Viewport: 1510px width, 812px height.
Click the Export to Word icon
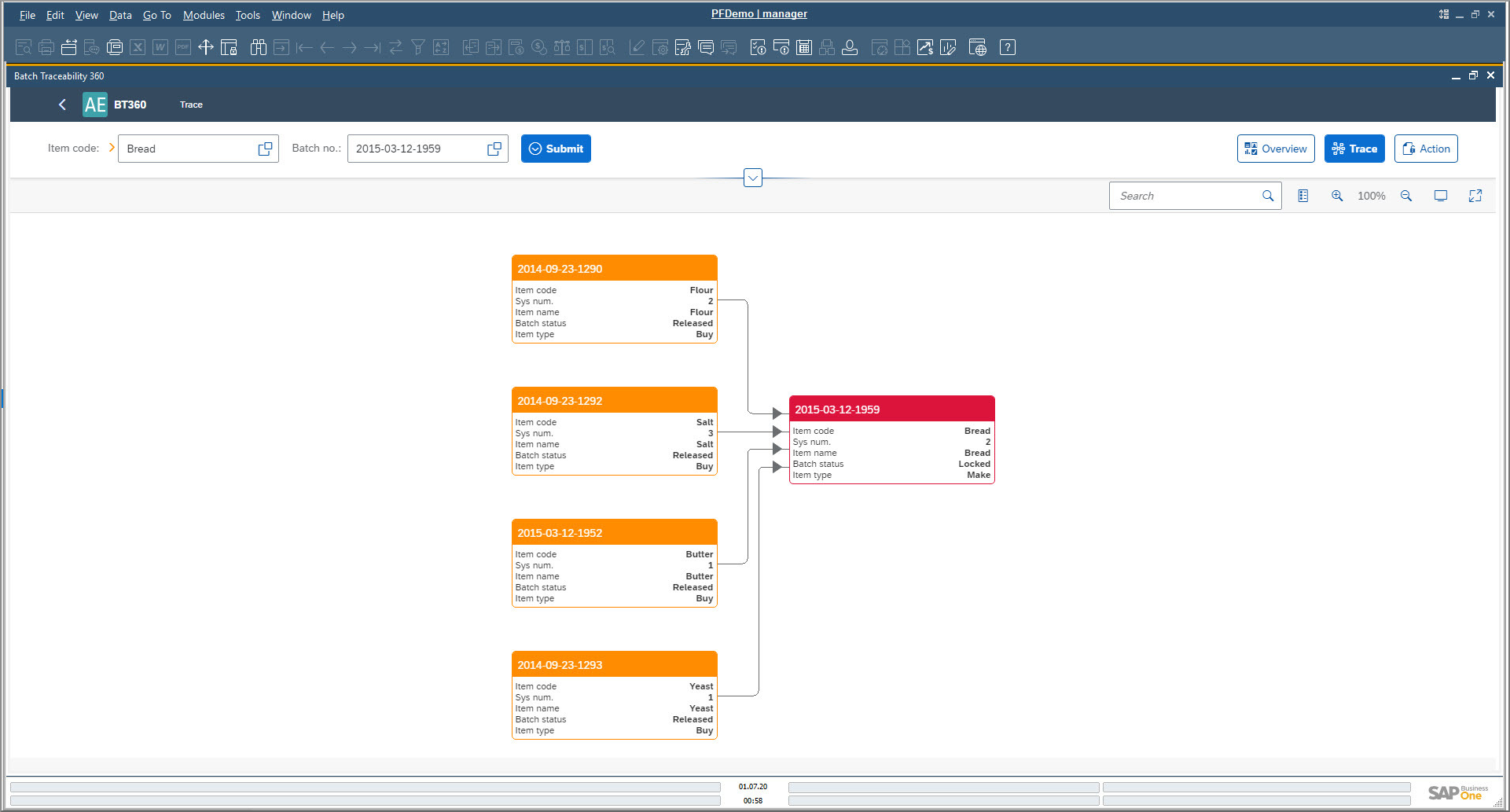pyautogui.click(x=160, y=47)
